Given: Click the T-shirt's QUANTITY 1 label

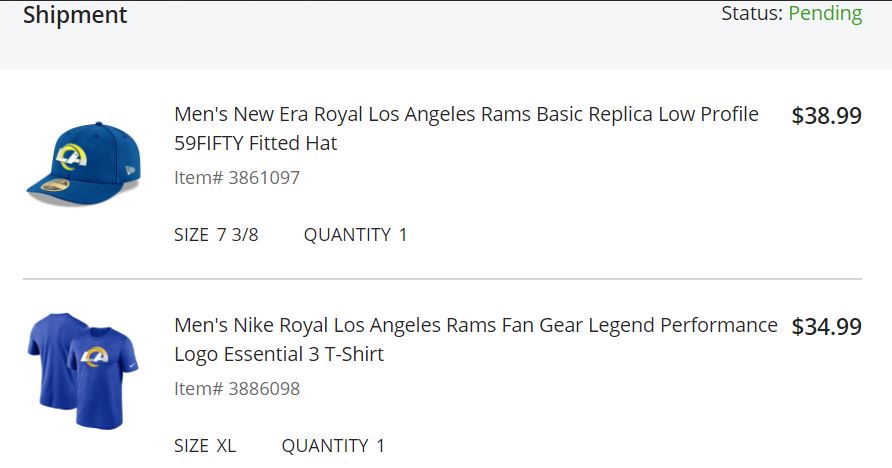Looking at the screenshot, I should [333, 445].
